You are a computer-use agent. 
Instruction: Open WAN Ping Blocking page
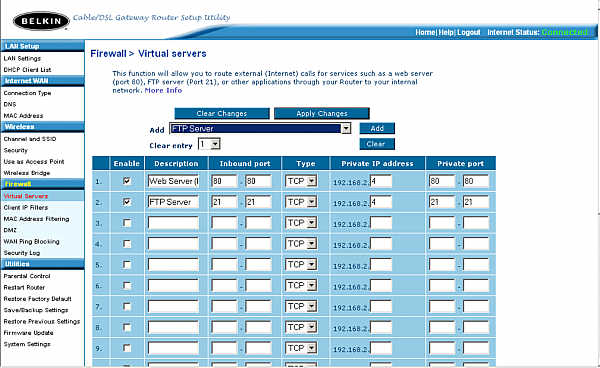coord(31,241)
